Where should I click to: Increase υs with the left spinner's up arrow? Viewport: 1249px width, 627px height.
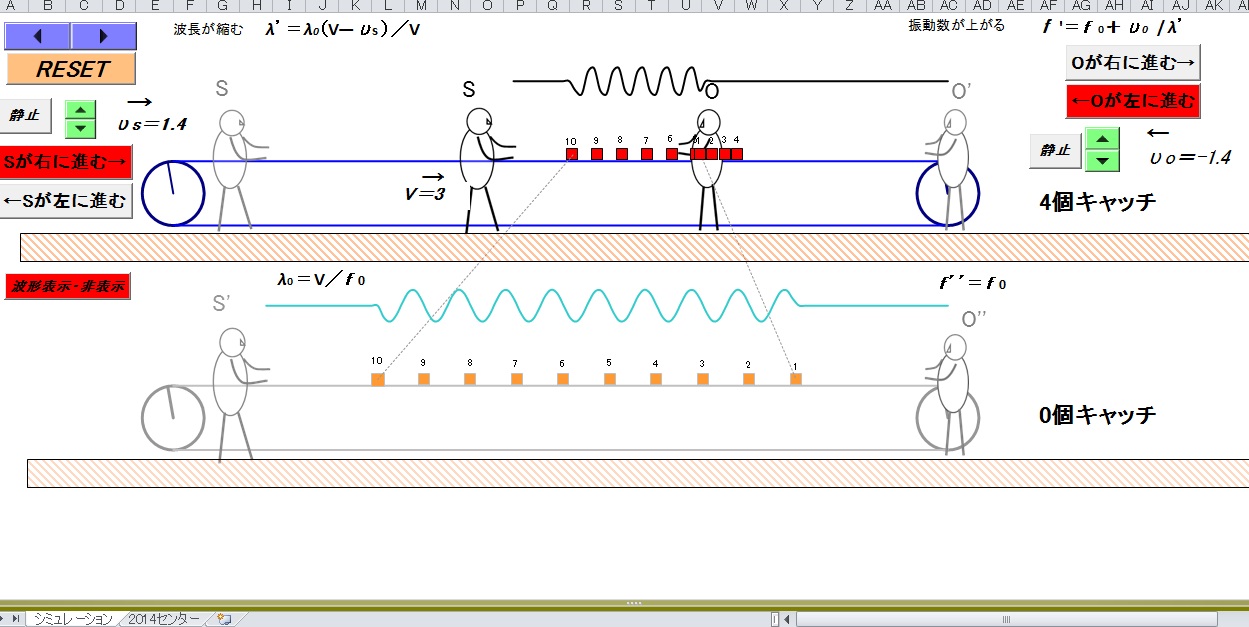pyautogui.click(x=80, y=109)
